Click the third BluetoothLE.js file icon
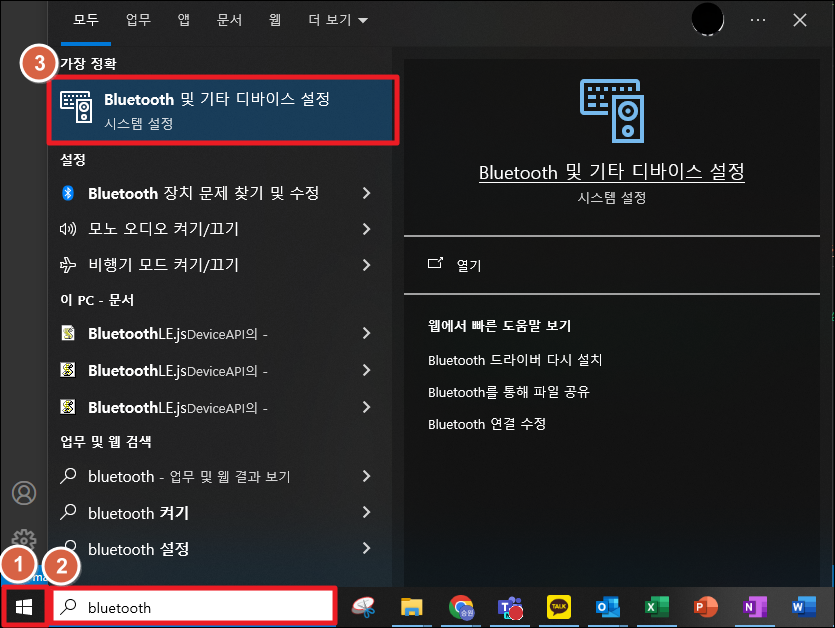 (x=68, y=407)
